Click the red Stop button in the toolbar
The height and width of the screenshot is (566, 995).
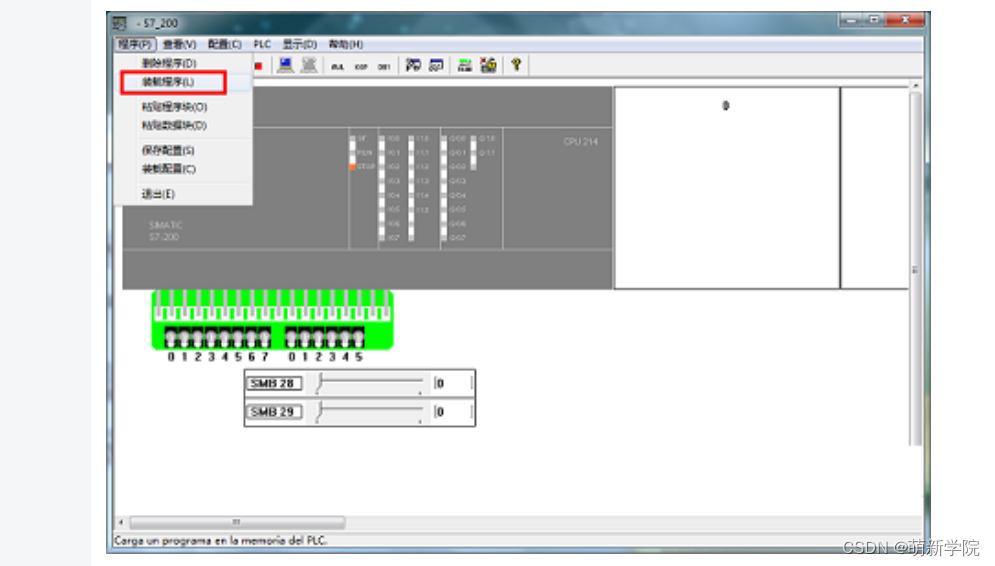(x=258, y=66)
